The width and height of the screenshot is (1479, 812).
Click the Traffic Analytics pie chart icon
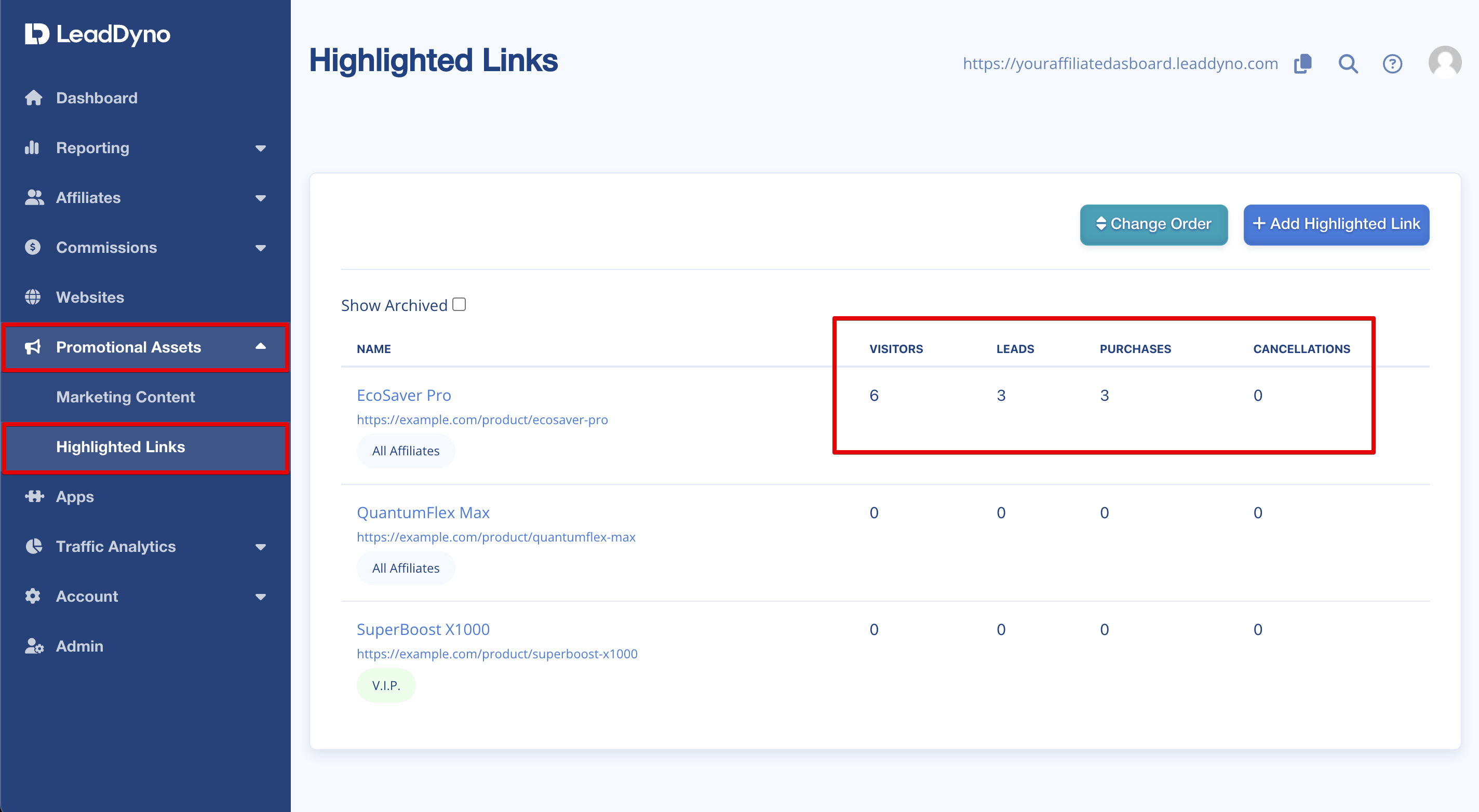(x=34, y=546)
